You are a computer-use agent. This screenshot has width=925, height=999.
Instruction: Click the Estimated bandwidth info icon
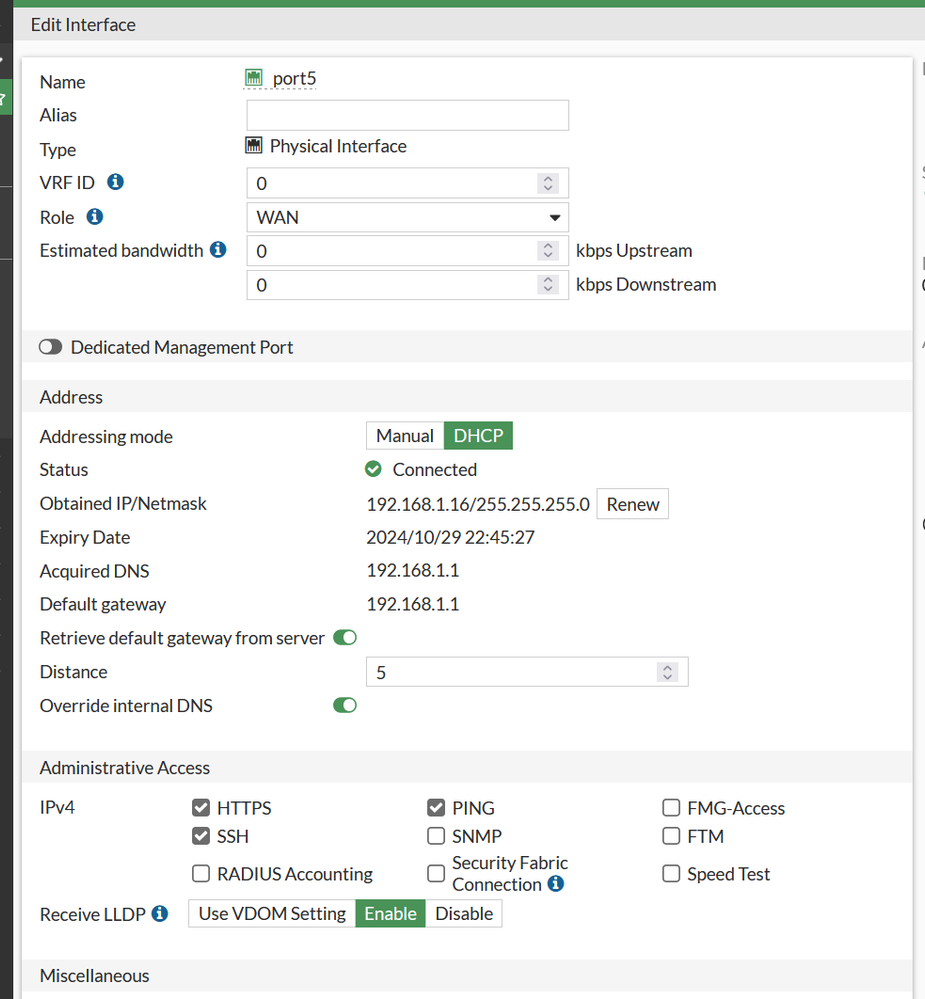pyautogui.click(x=218, y=250)
